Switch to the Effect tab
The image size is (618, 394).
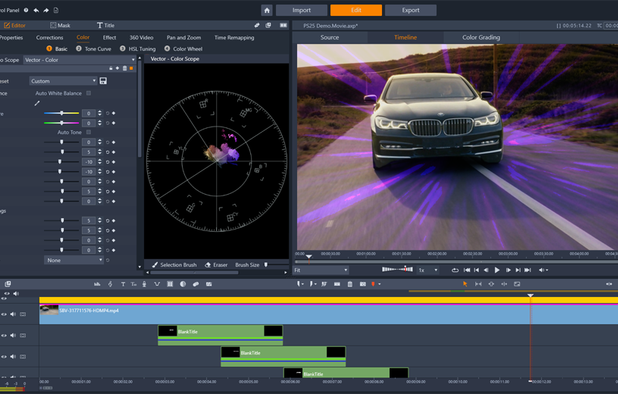110,38
